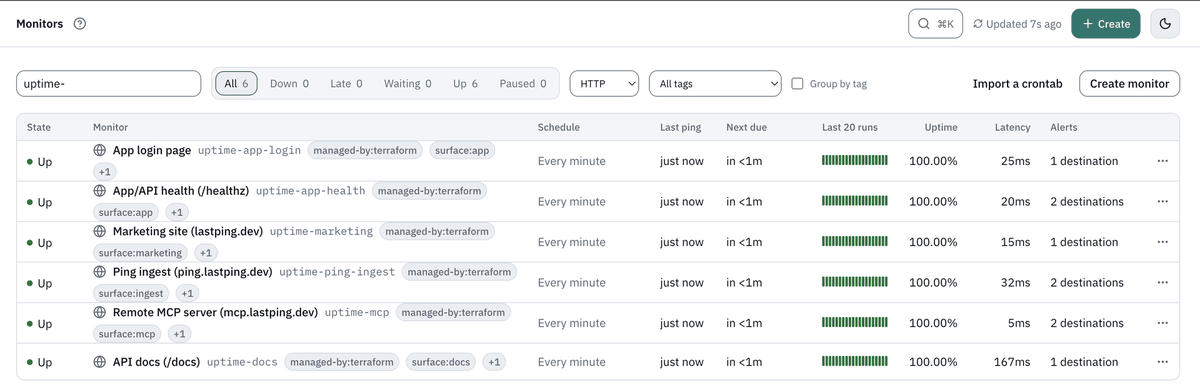Expand the +1 tags on Remote MCP server
Image resolution: width=1200 pixels, height=385 pixels.
(179, 334)
